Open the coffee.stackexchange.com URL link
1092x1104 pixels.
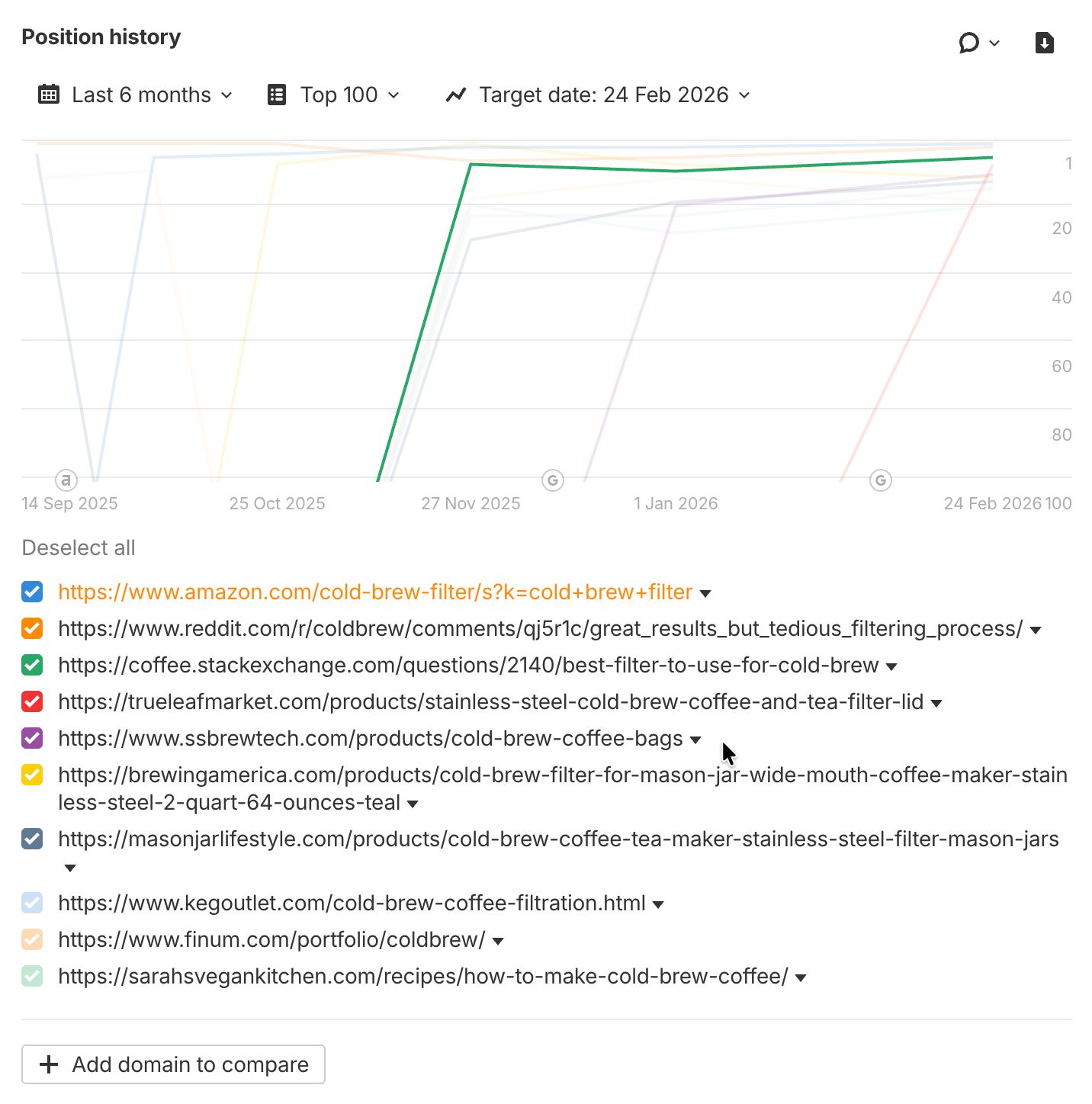tap(468, 665)
